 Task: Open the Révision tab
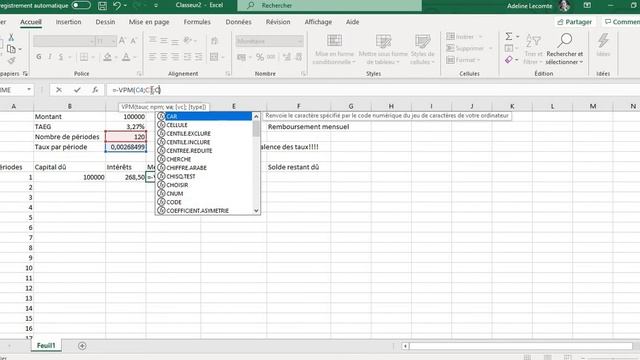278,22
